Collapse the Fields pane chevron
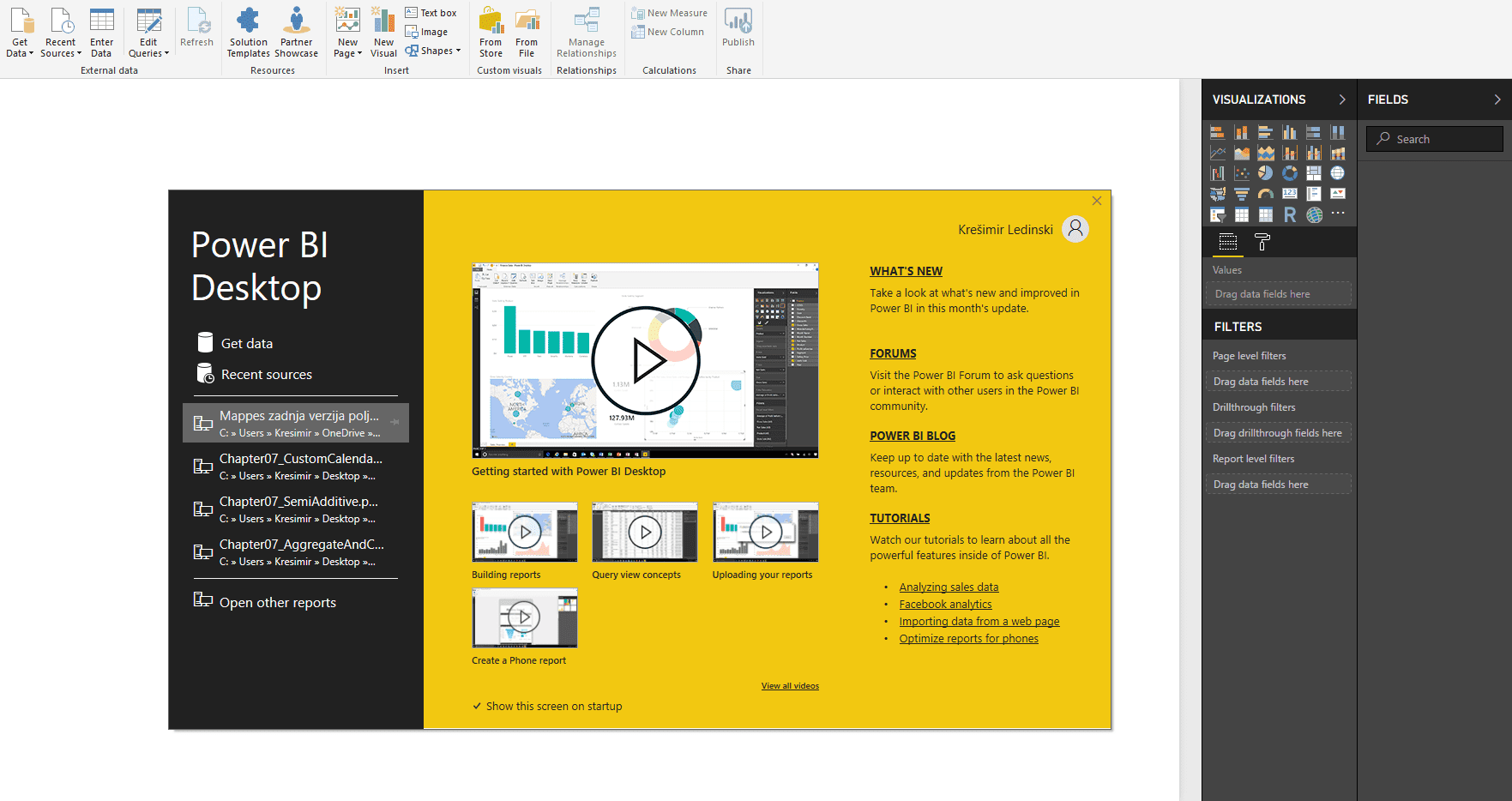1512x801 pixels. (x=1497, y=99)
